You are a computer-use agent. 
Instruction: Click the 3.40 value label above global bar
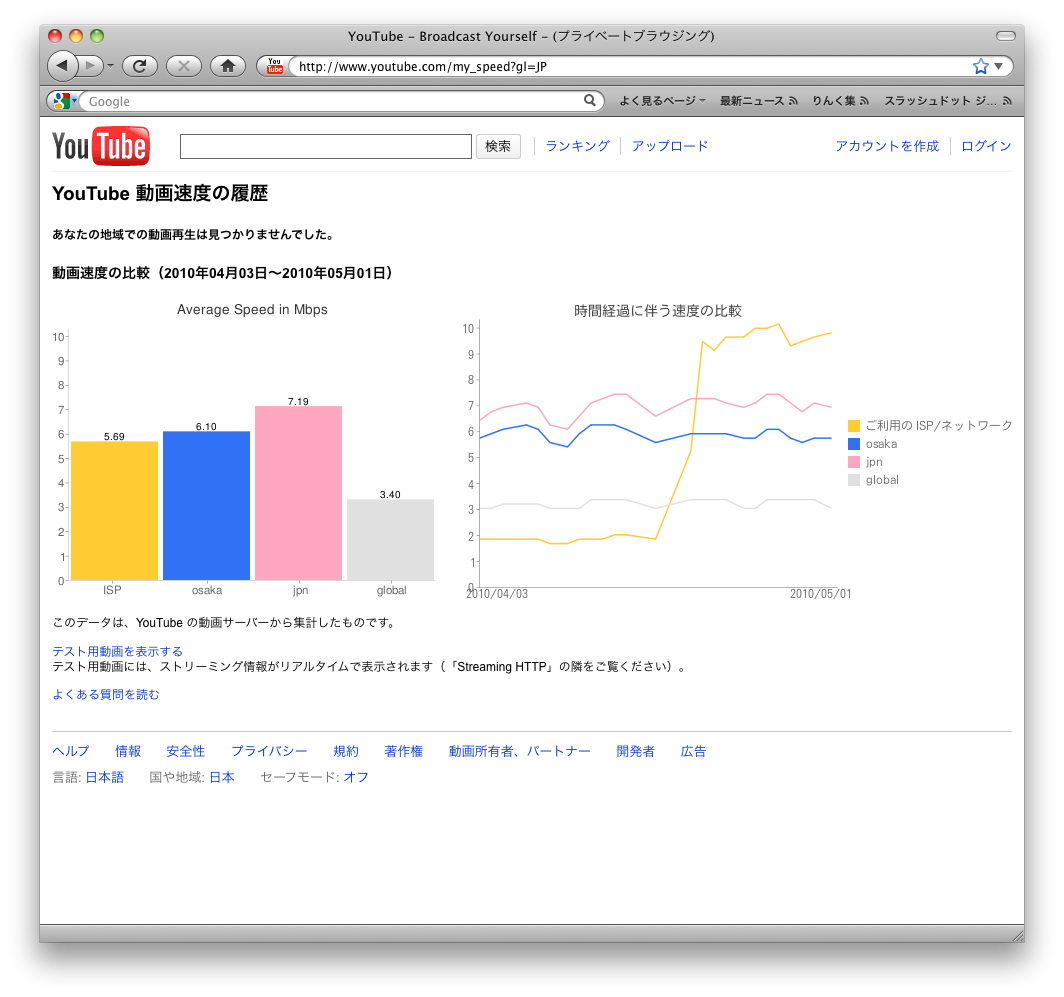click(390, 494)
